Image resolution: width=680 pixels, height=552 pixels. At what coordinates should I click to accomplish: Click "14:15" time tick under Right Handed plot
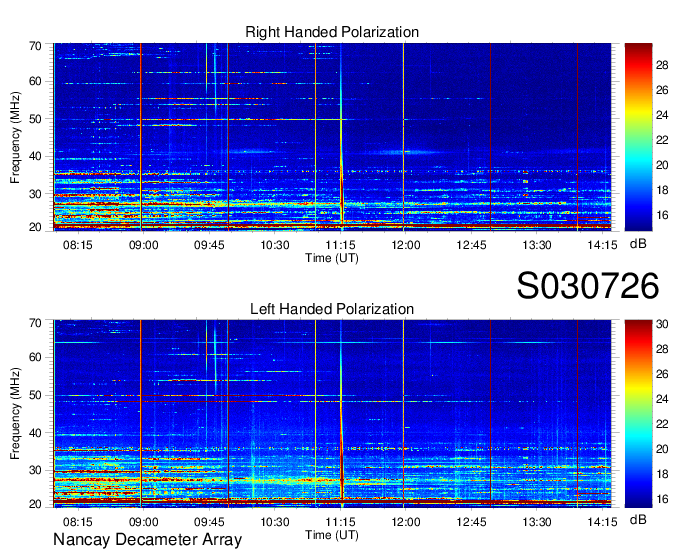(602, 245)
